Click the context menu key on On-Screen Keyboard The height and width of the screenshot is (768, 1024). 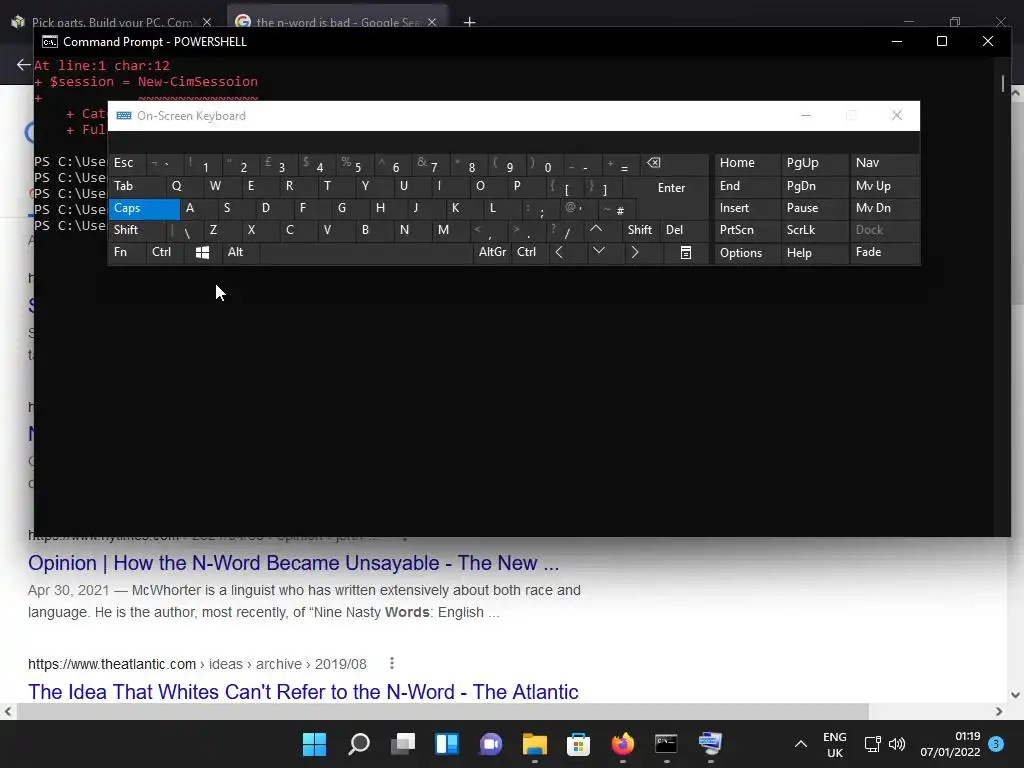(x=686, y=253)
